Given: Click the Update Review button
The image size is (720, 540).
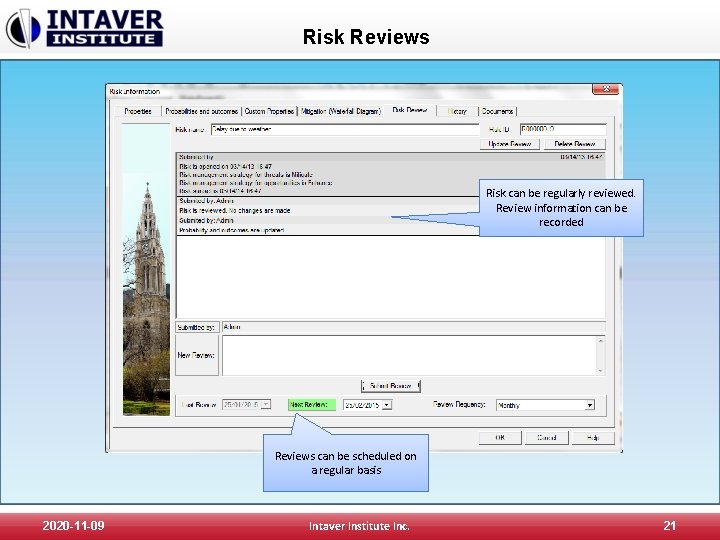Looking at the screenshot, I should [x=510, y=144].
